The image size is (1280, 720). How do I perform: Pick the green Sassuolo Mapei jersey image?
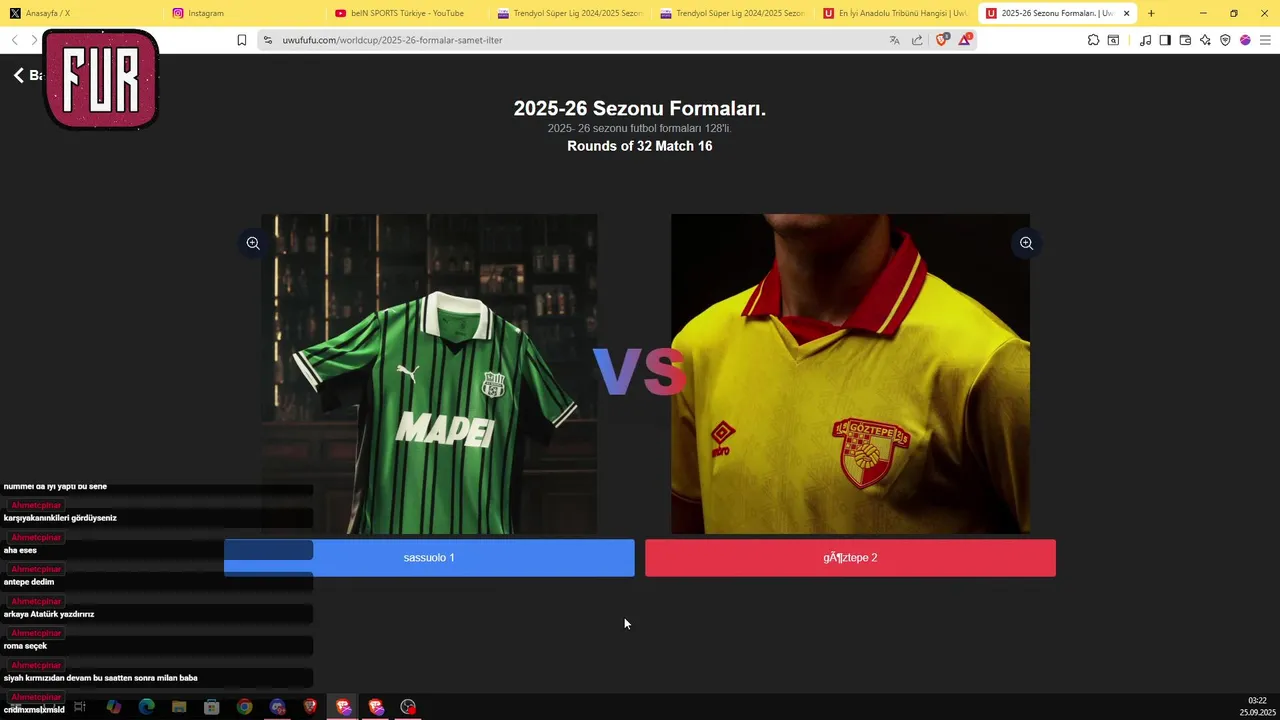429,374
